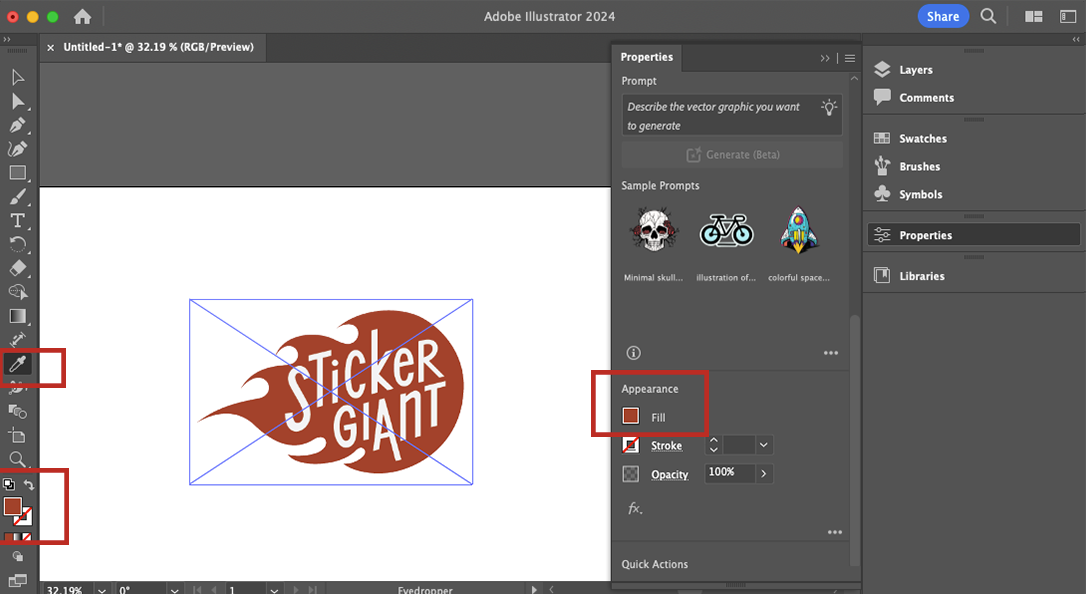Image resolution: width=1086 pixels, height=594 pixels.
Task: Open the artboard navigation dropdown
Action: [x=274, y=590]
